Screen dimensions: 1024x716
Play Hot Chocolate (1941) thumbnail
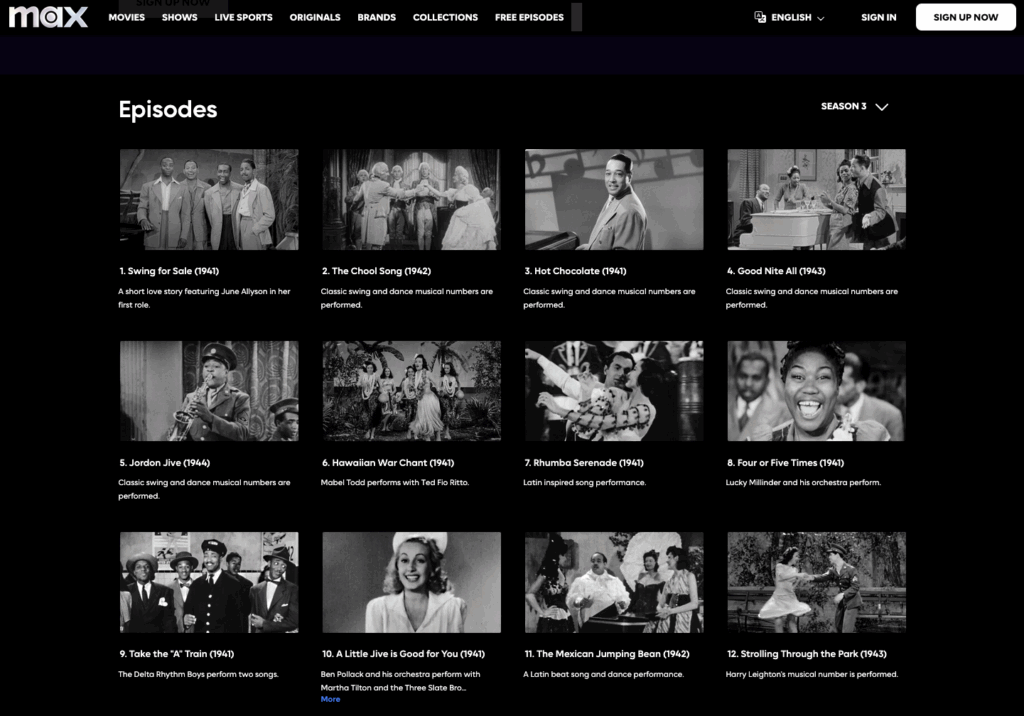pos(614,199)
